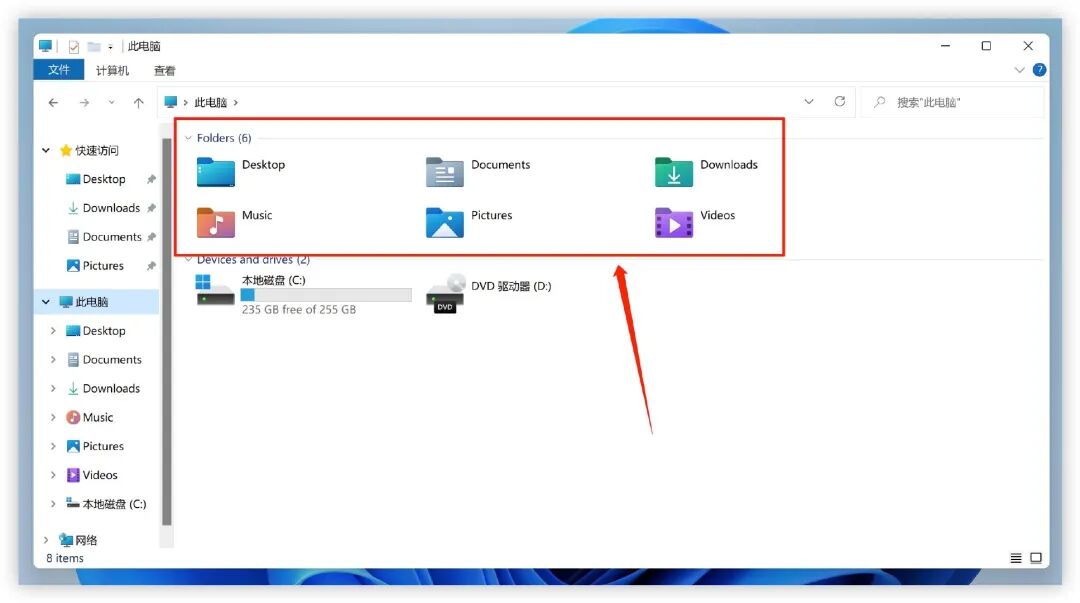Click the Properties icon in quick access toolbar

pyautogui.click(x=75, y=45)
